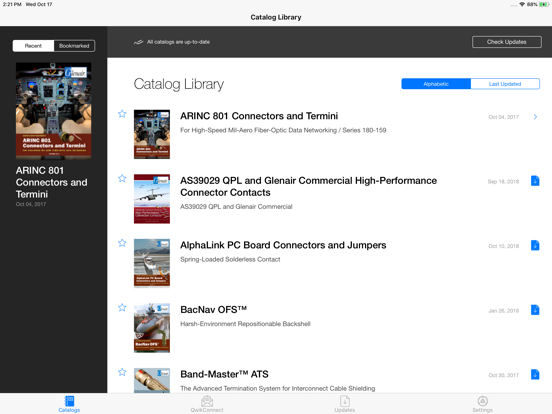Open Updates tab in bottom bar
The width and height of the screenshot is (552, 414).
pos(345,404)
